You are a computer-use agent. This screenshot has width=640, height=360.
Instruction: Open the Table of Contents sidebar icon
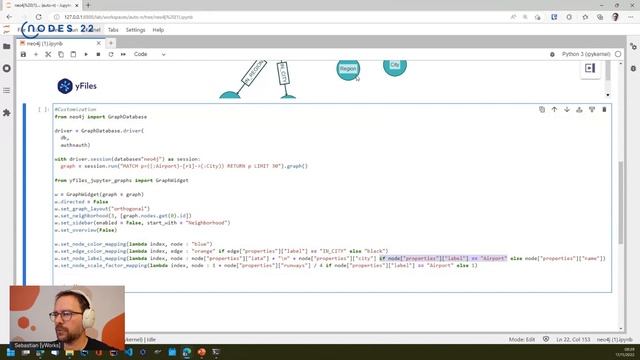pos(7,90)
